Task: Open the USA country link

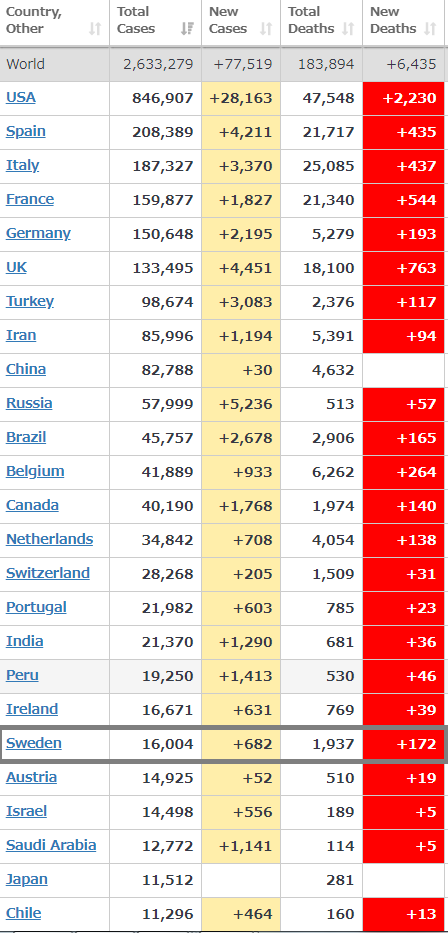Action: point(21,97)
